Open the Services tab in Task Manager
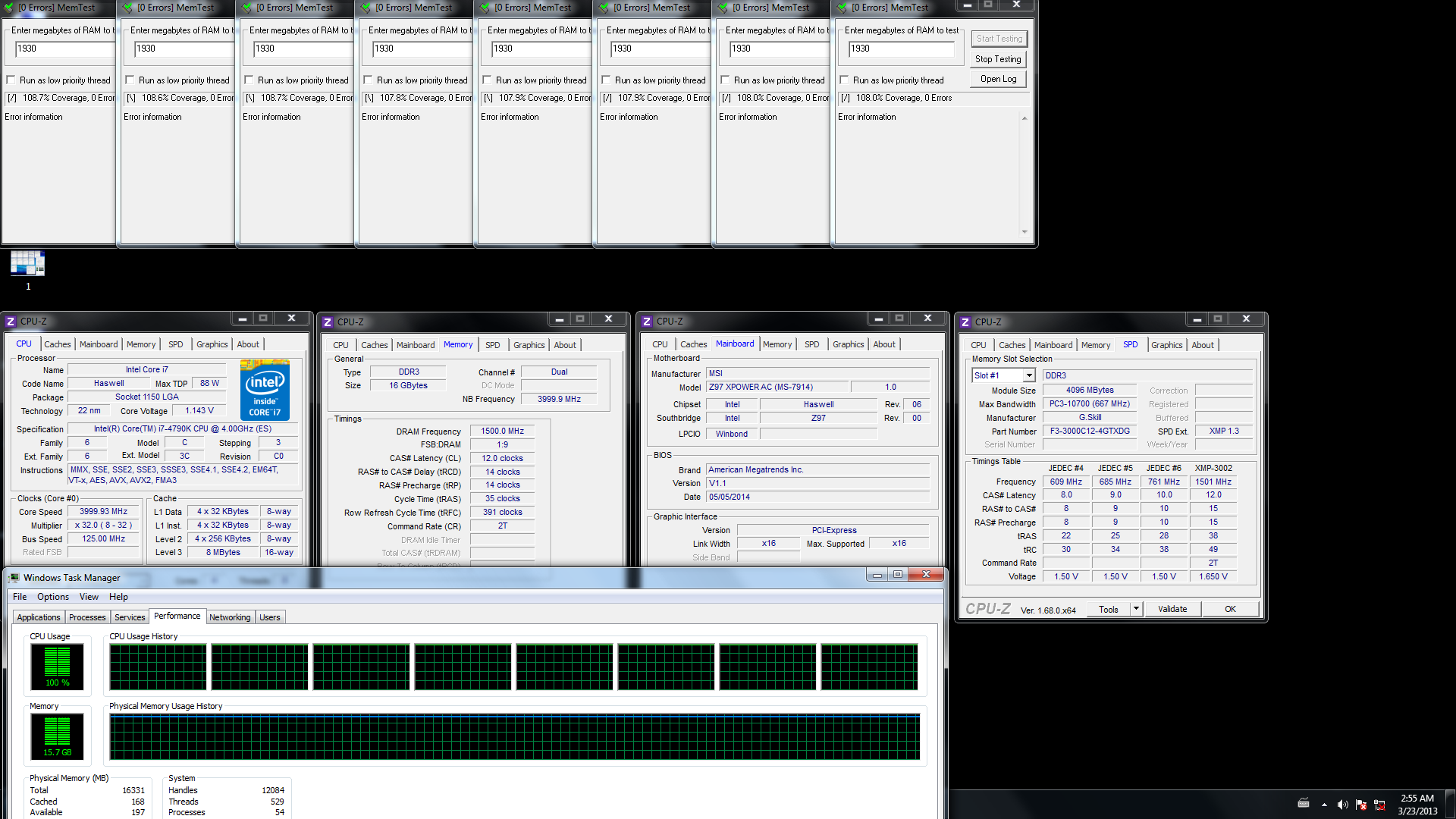 click(130, 617)
